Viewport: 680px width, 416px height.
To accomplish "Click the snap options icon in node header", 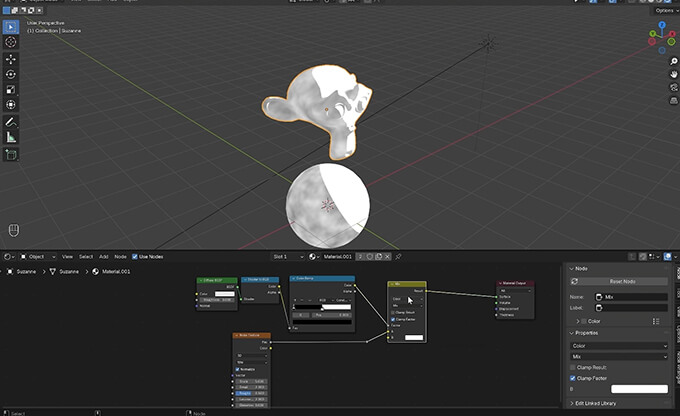I will (653, 257).
